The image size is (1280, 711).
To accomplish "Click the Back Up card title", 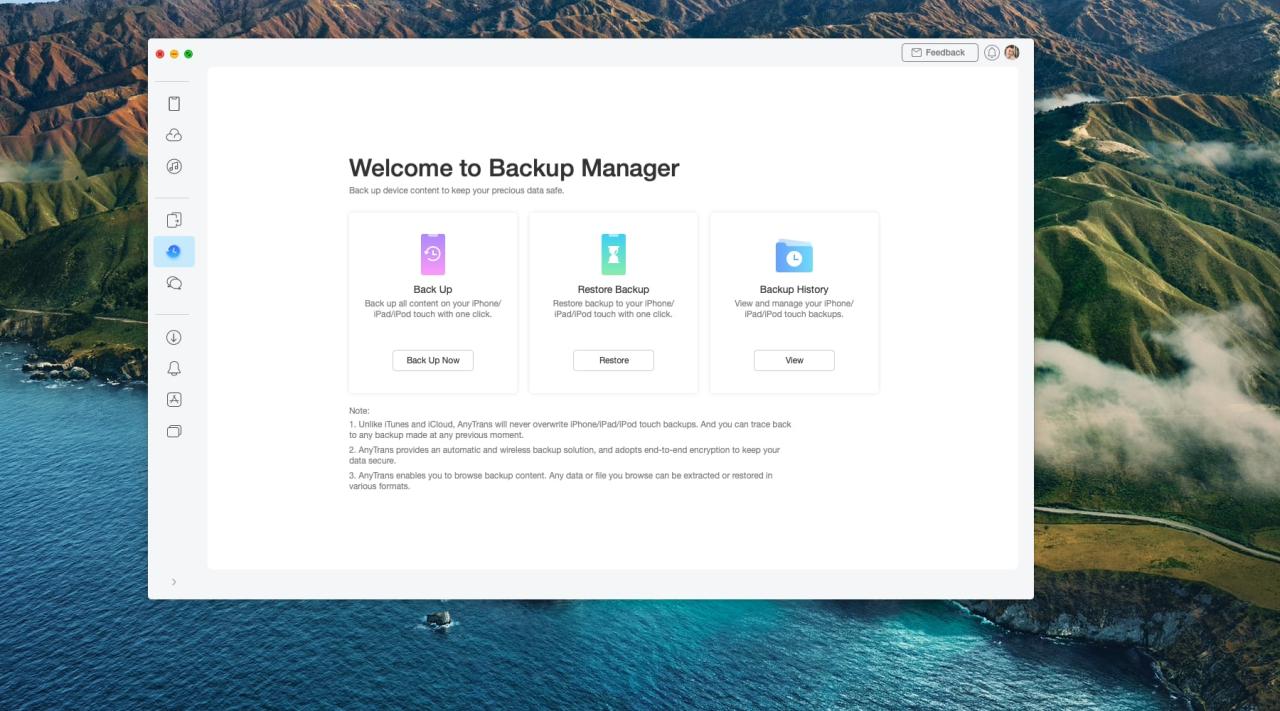I will (x=433, y=290).
